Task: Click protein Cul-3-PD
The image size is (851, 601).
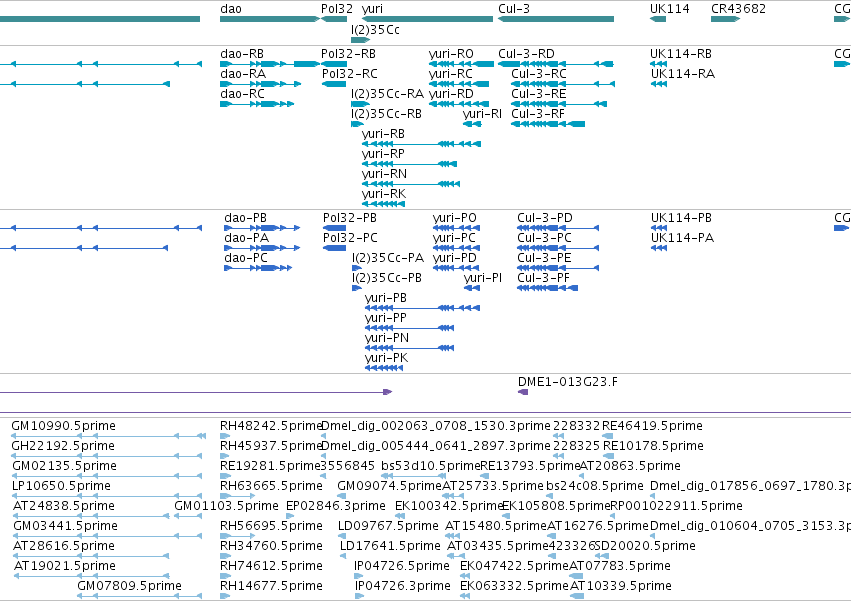Action: [x=545, y=218]
